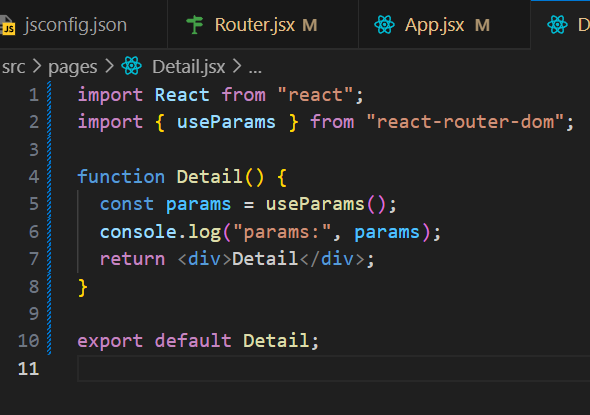Expand the chevron after Detail.jsx breadcrumb
590x415 pixels.
click(237, 67)
